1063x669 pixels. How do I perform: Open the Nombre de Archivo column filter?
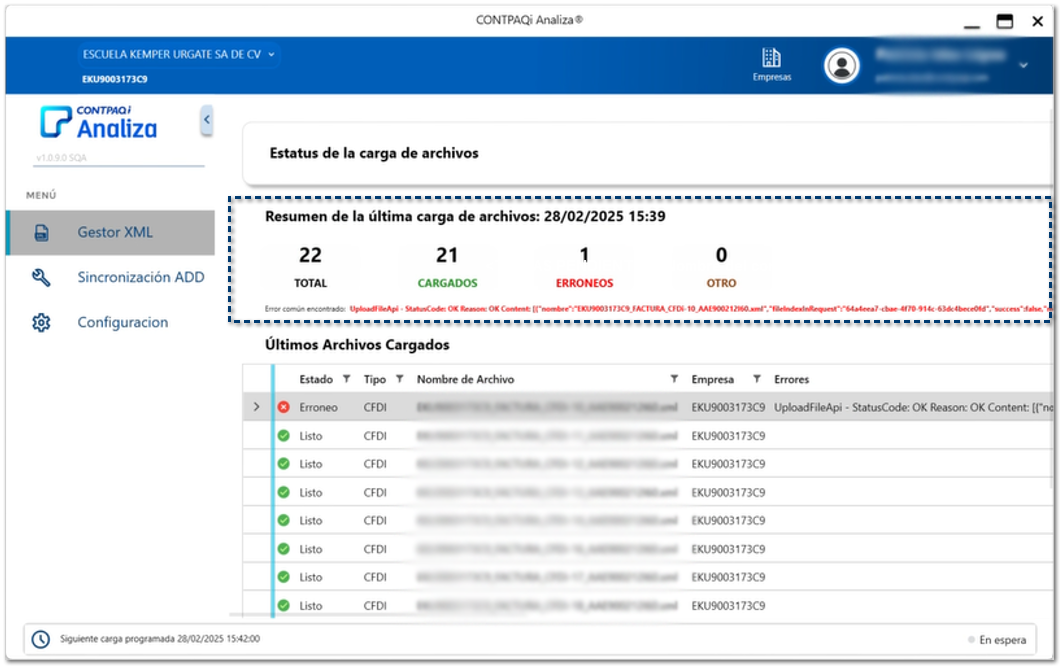[x=674, y=379]
